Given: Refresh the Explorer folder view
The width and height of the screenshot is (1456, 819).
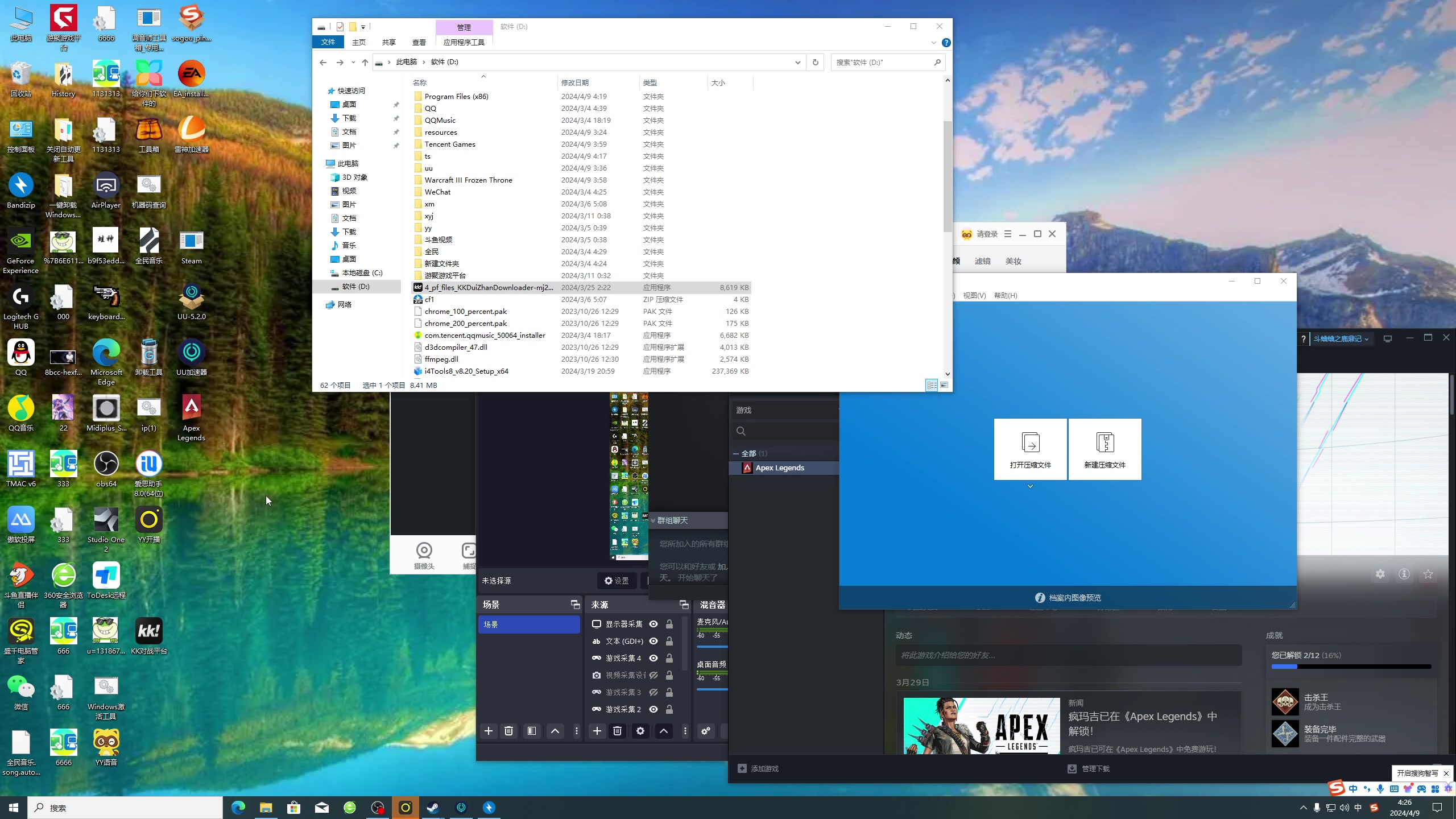Looking at the screenshot, I should pyautogui.click(x=815, y=62).
